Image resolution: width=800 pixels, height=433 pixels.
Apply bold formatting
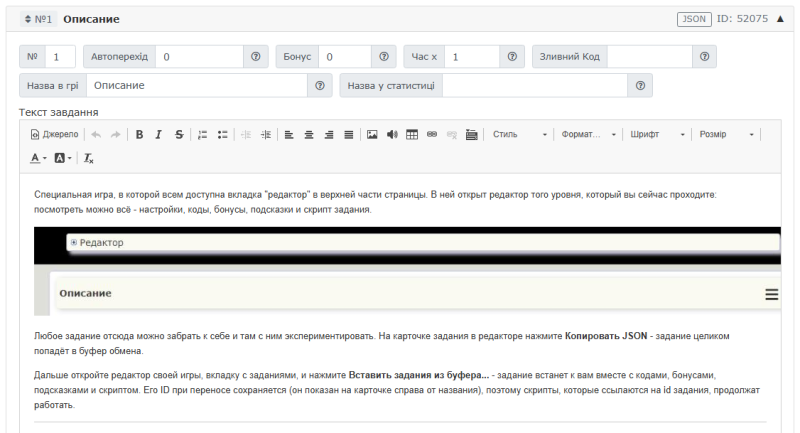click(139, 135)
